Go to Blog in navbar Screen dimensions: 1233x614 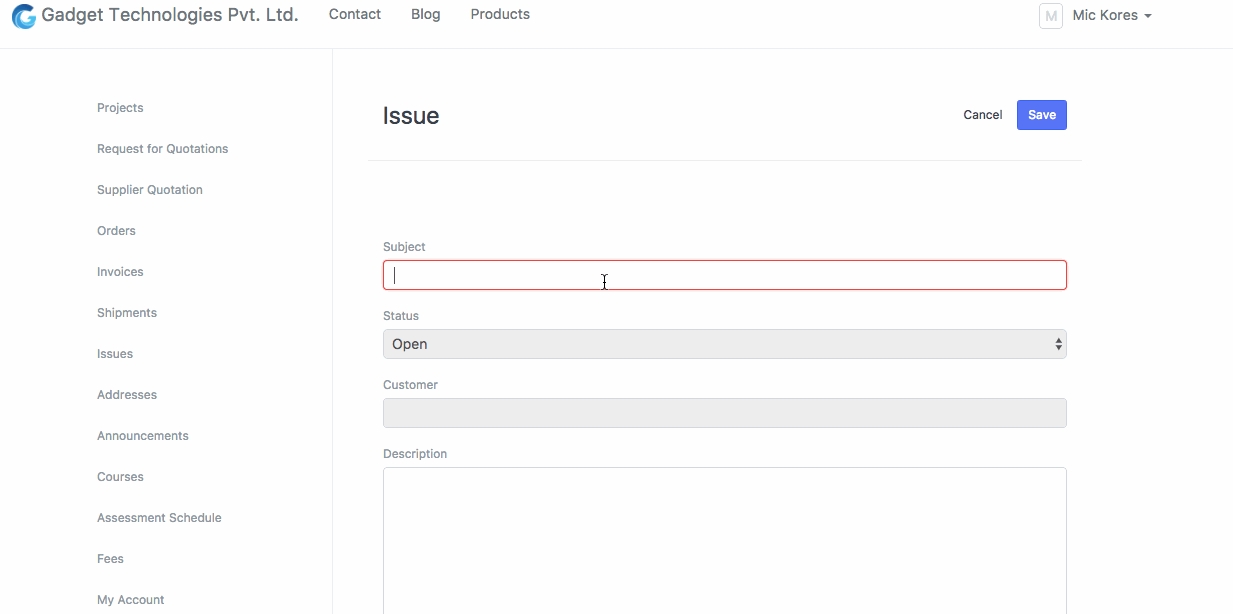point(425,15)
